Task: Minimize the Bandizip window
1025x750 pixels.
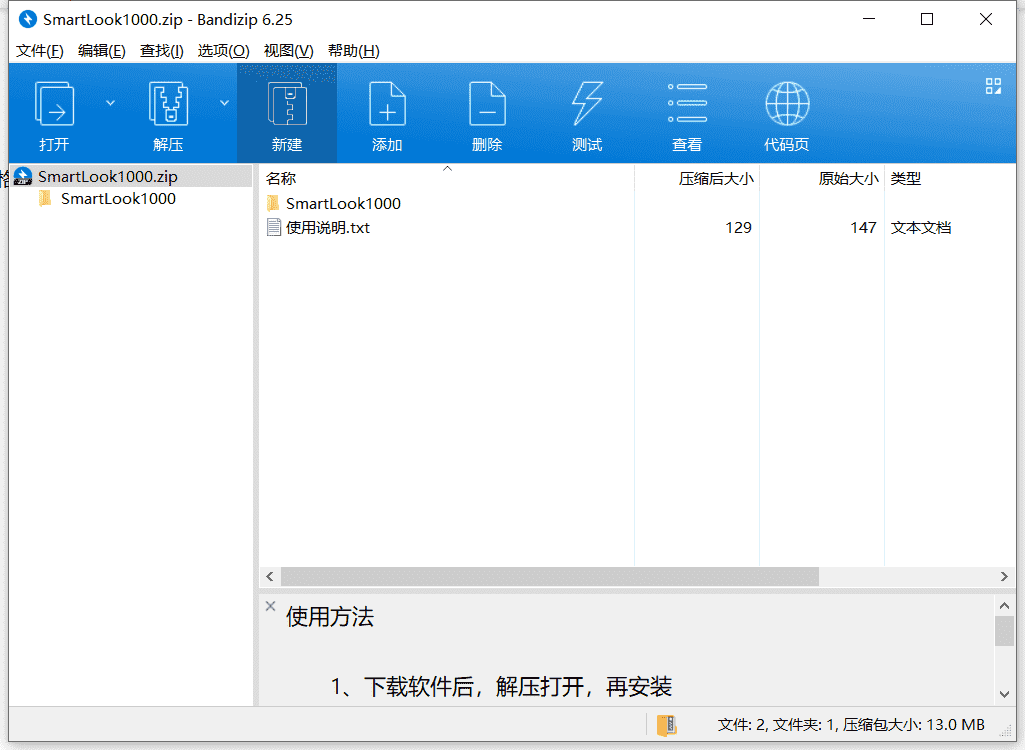Action: pos(869,19)
